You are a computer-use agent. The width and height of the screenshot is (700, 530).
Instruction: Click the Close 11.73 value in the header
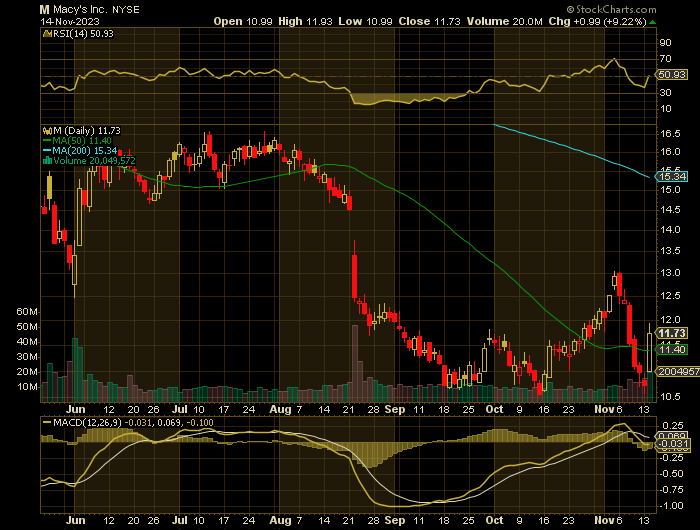pyautogui.click(x=429, y=21)
